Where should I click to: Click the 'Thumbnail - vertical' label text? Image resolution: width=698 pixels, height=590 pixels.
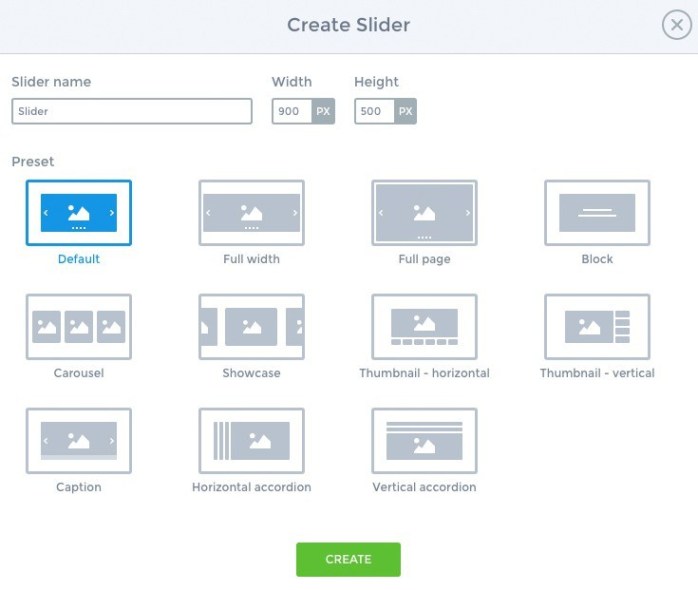pyautogui.click(x=597, y=373)
